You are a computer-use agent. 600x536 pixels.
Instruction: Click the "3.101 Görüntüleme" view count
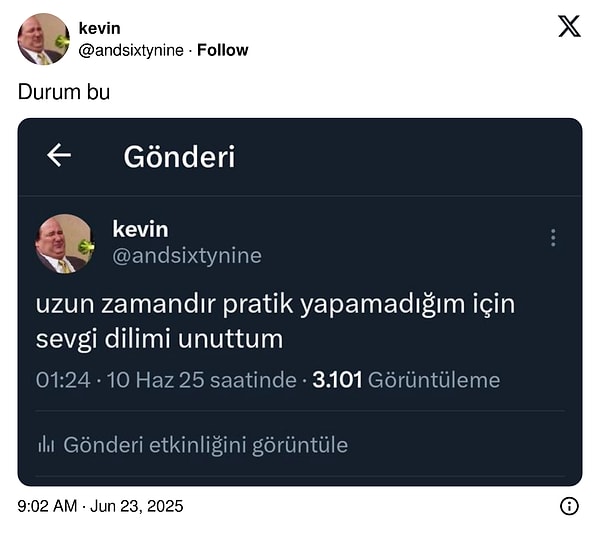pyautogui.click(x=406, y=380)
